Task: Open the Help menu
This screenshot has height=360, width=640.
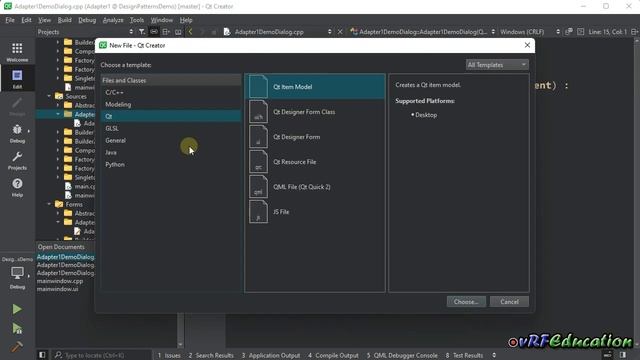Action: pyautogui.click(x=186, y=20)
